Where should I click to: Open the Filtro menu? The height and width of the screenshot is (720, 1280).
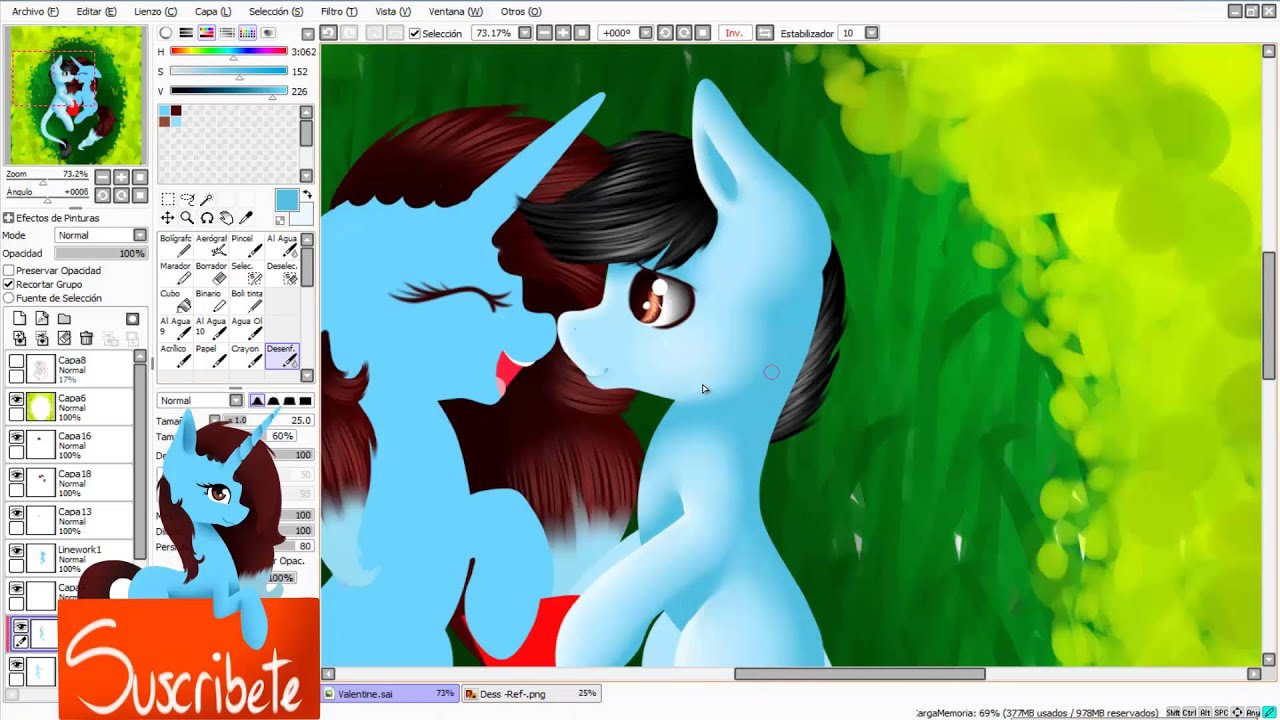pos(339,11)
